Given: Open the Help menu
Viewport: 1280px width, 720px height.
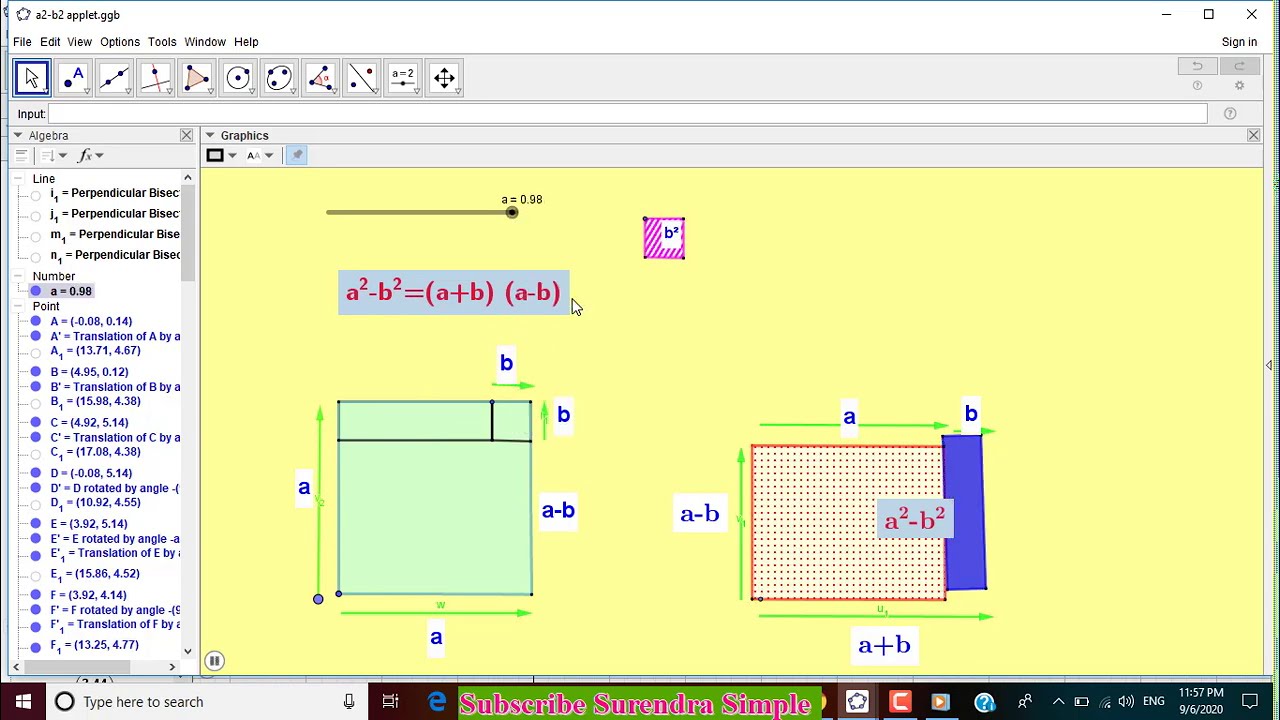Looking at the screenshot, I should point(246,42).
